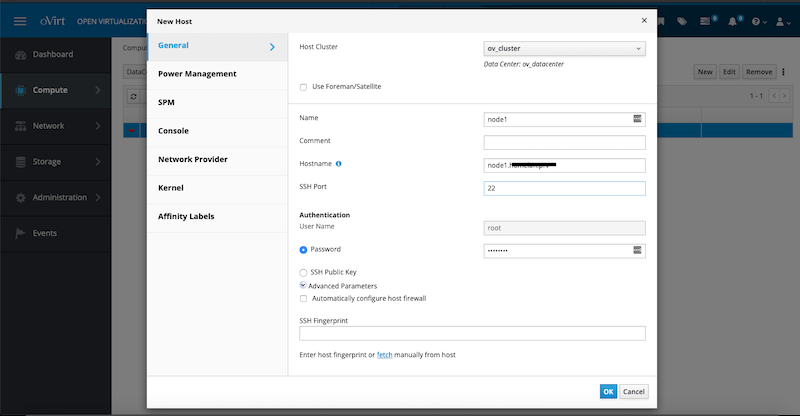Image resolution: width=800 pixels, height=416 pixels.
Task: Expand the Network sidebar menu
Action: click(x=55, y=126)
